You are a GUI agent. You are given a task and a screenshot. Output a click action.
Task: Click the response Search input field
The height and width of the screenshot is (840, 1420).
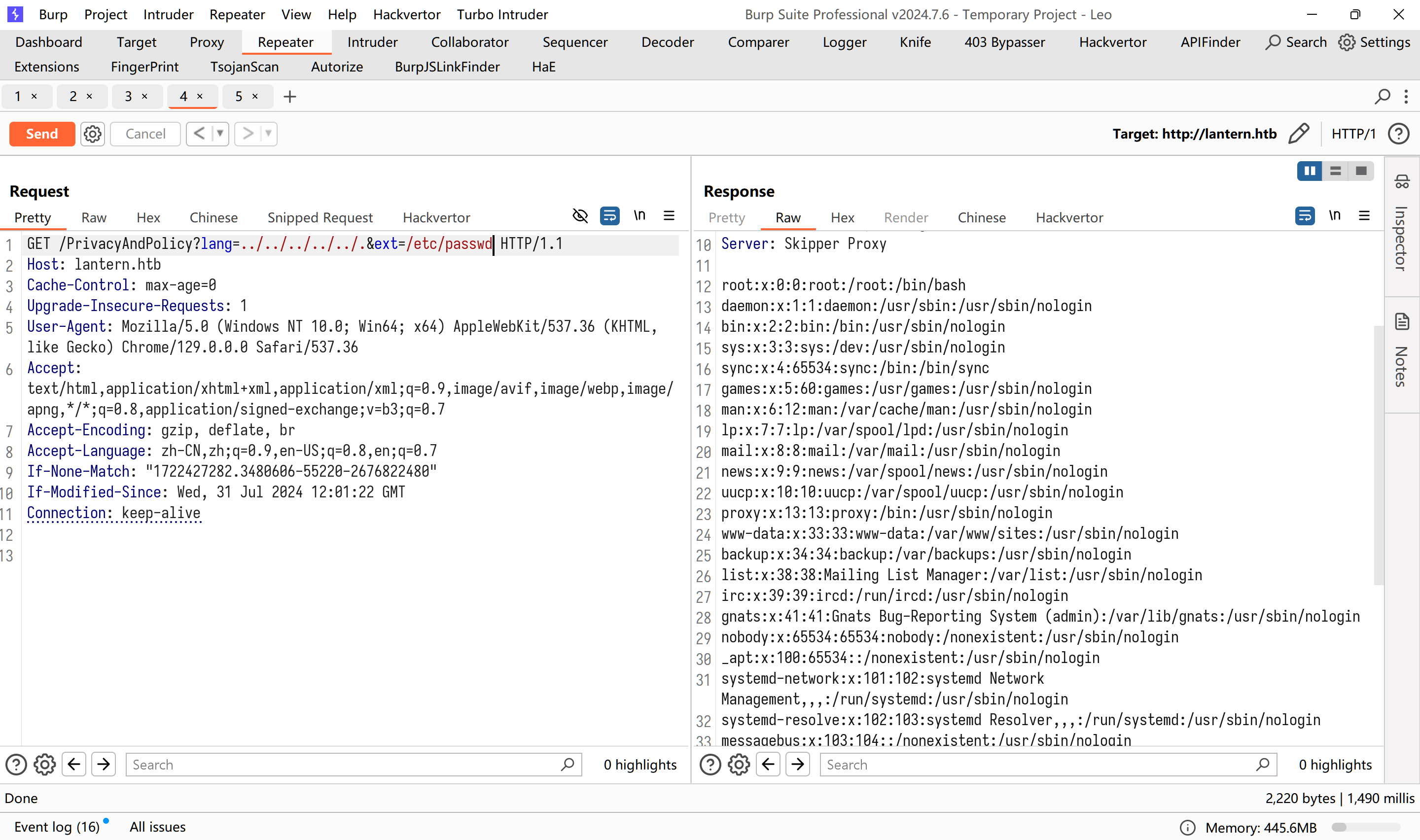pos(1048,765)
